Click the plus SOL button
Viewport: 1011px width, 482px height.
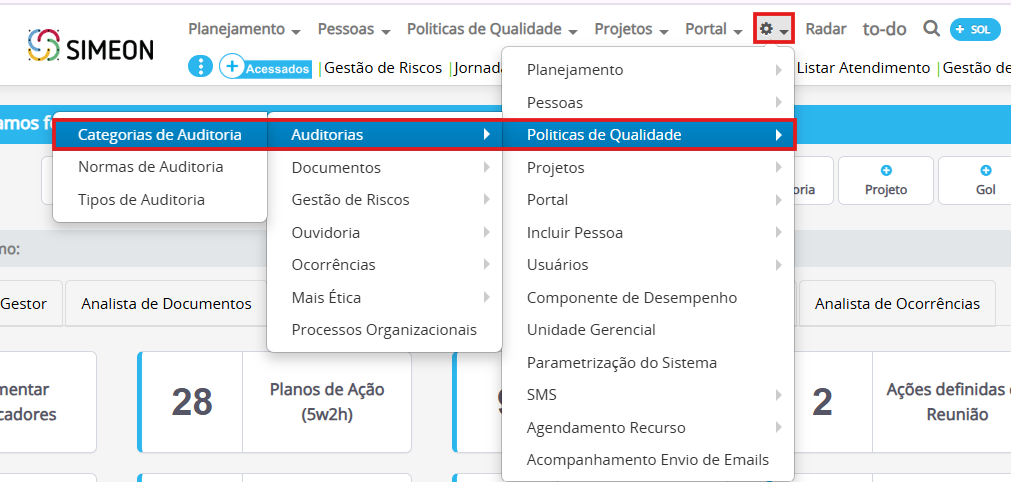coord(974,29)
